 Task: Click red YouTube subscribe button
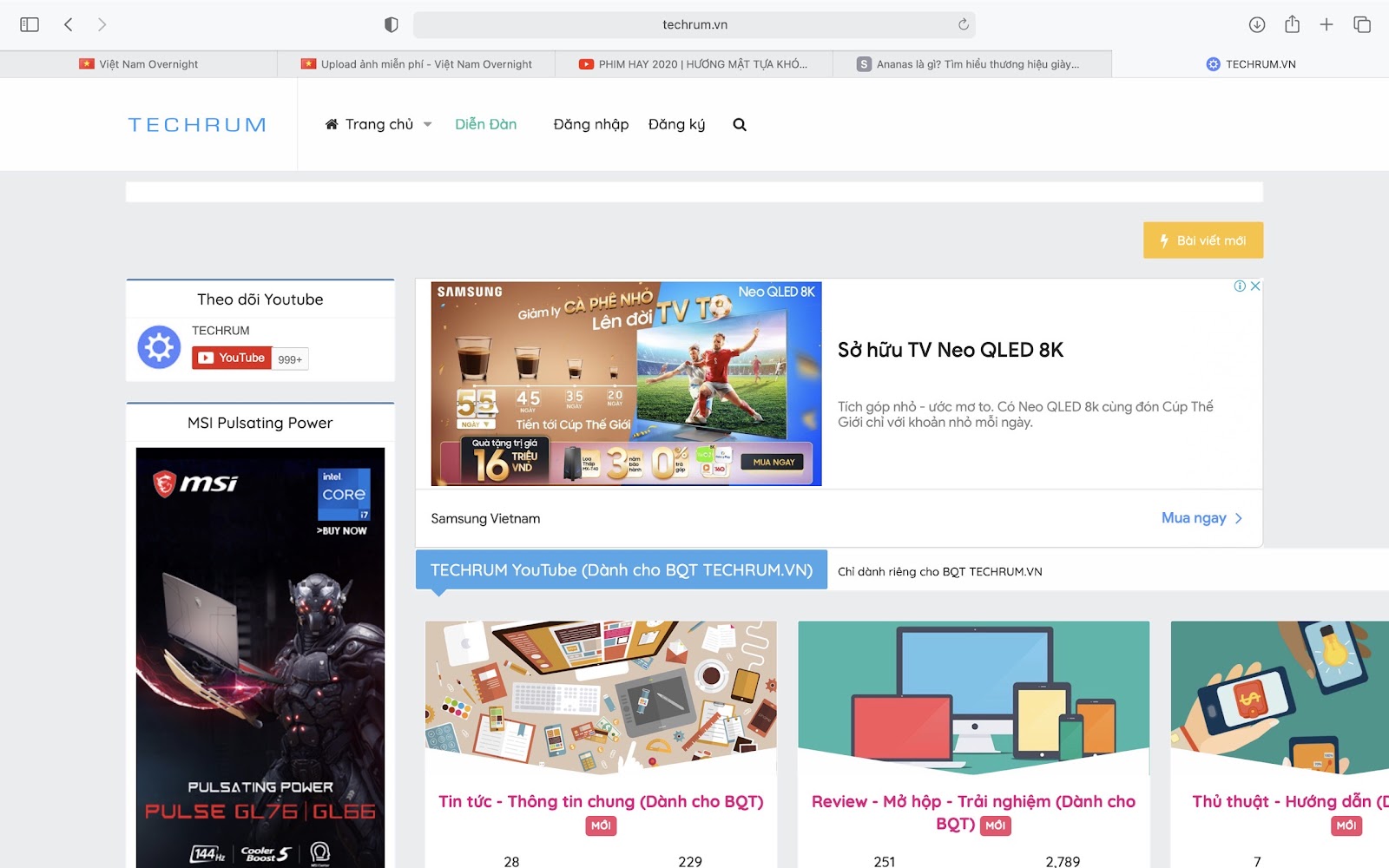pyautogui.click(x=231, y=358)
